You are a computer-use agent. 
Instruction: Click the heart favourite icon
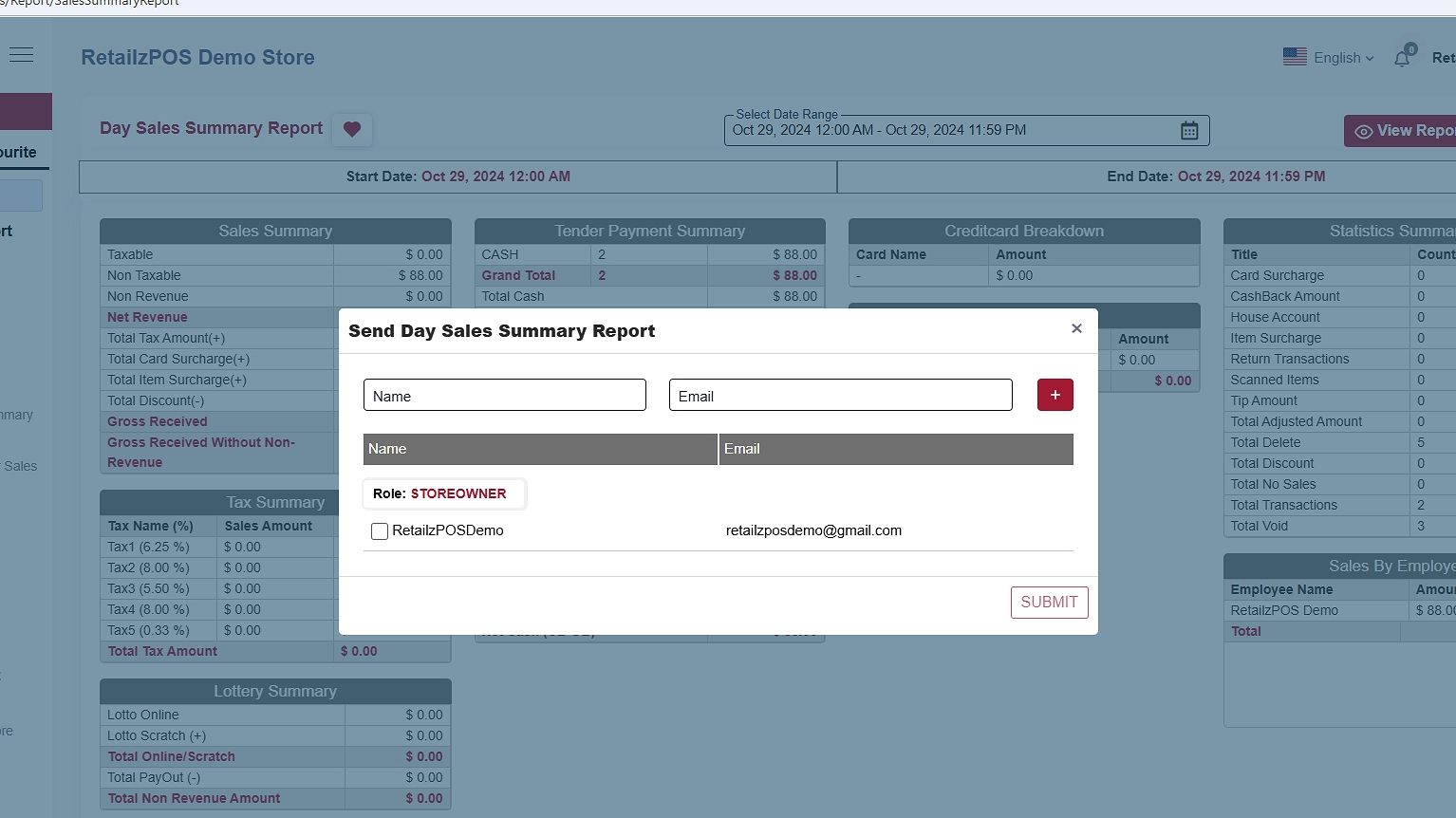click(352, 129)
